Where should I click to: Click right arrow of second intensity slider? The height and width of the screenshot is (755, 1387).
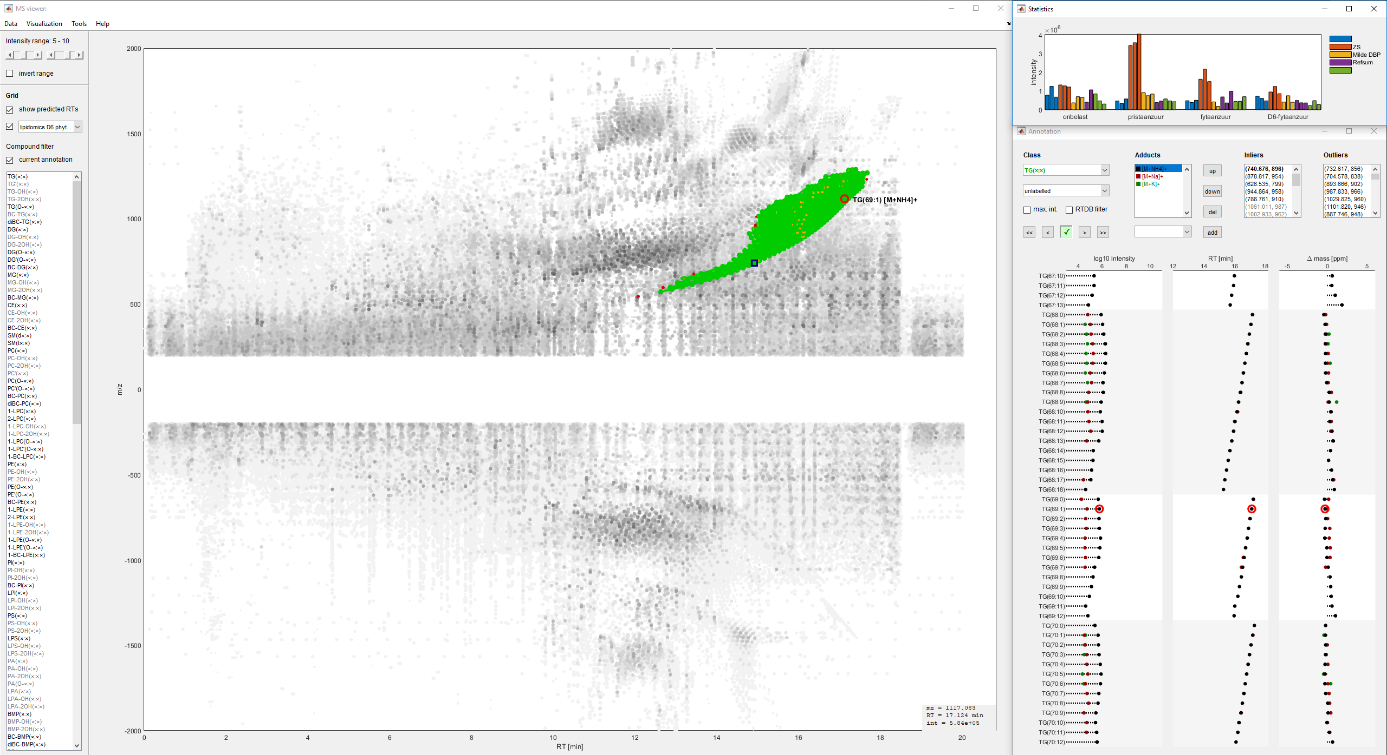tap(80, 55)
